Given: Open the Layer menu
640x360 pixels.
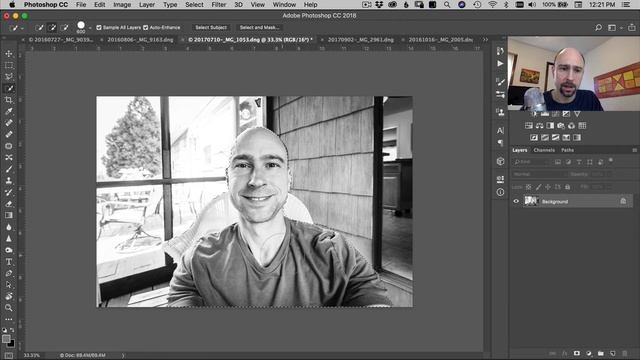Looking at the screenshot, I should [147, 5].
